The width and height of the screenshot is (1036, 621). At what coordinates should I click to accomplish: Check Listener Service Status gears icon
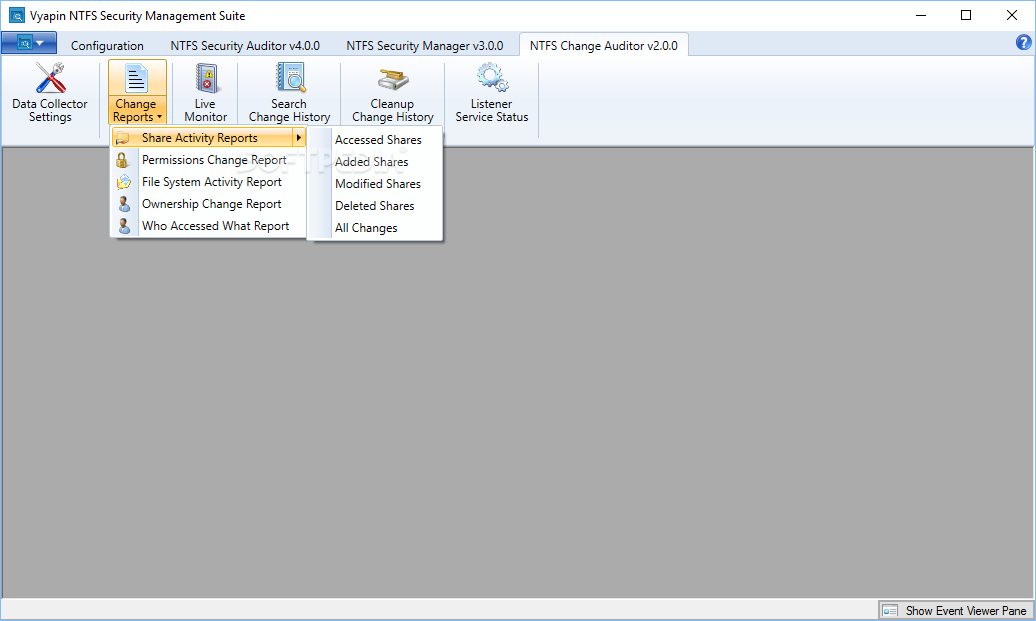point(492,77)
